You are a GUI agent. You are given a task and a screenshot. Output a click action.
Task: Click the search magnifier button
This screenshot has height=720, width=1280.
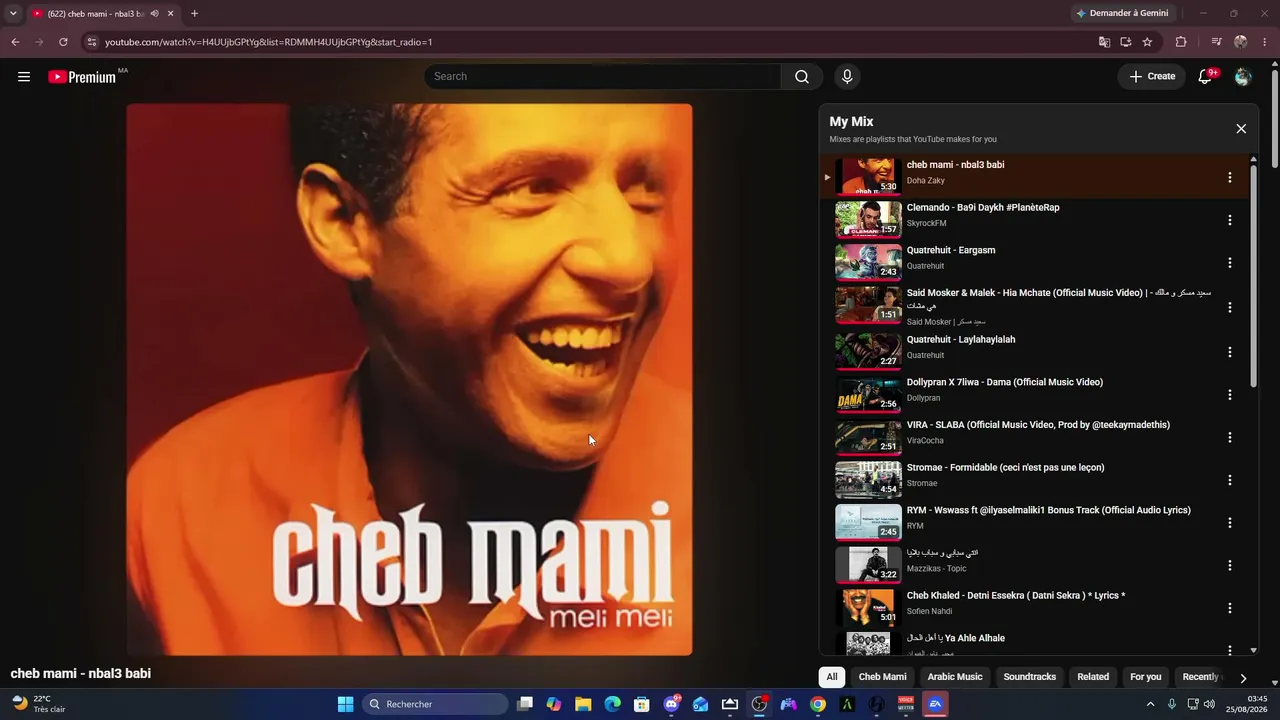pyautogui.click(x=802, y=77)
